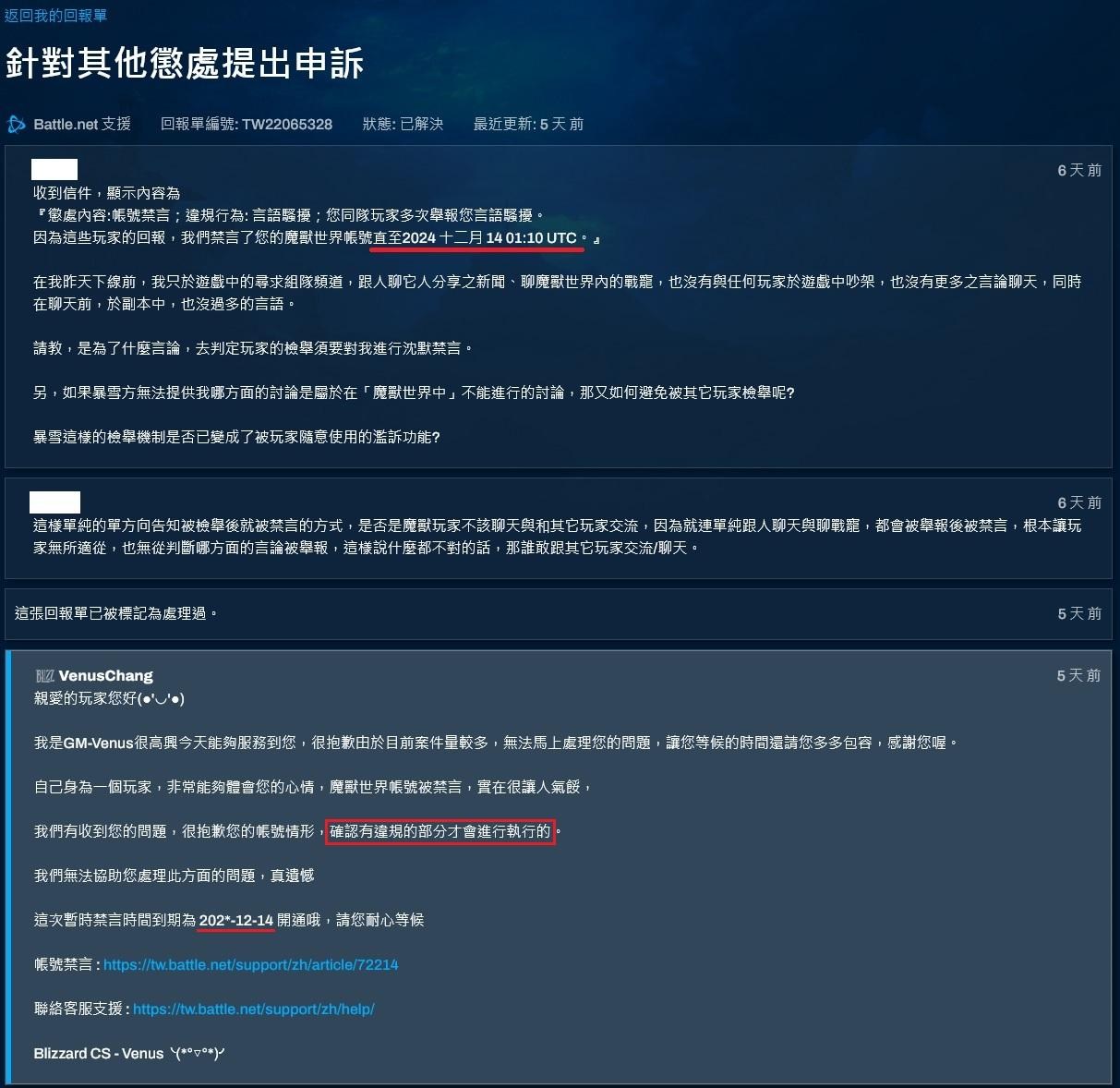This screenshot has width=1120, height=1088.
Task: Click the 這張回報單已被標記為處理過 notice
Action: click(116, 613)
